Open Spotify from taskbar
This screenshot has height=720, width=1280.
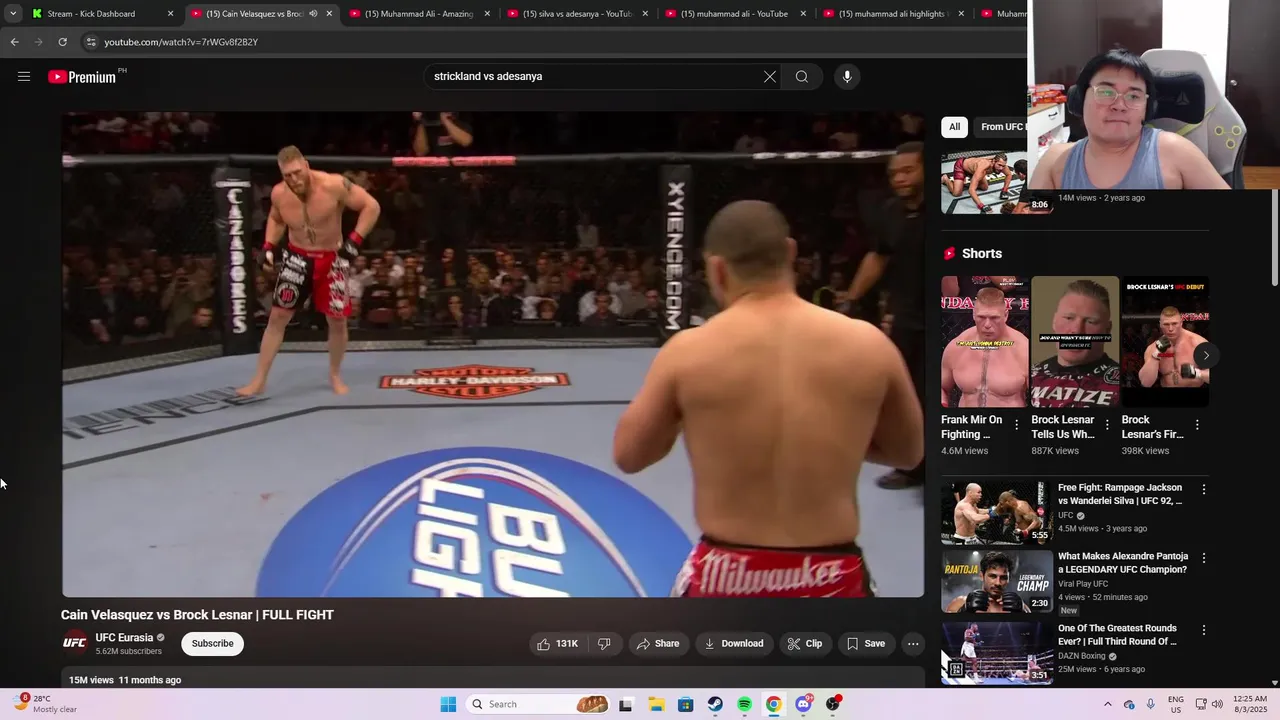point(744,704)
